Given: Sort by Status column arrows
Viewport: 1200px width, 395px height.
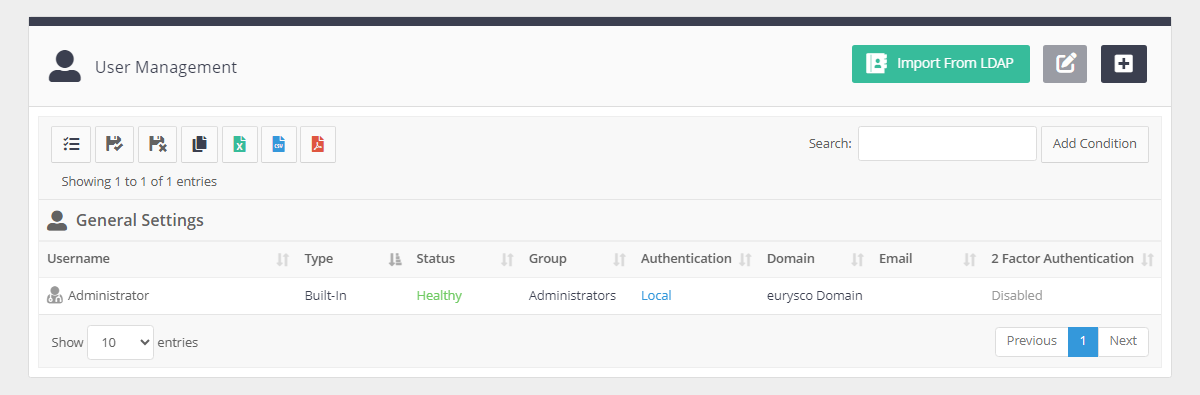Looking at the screenshot, I should coord(506,259).
